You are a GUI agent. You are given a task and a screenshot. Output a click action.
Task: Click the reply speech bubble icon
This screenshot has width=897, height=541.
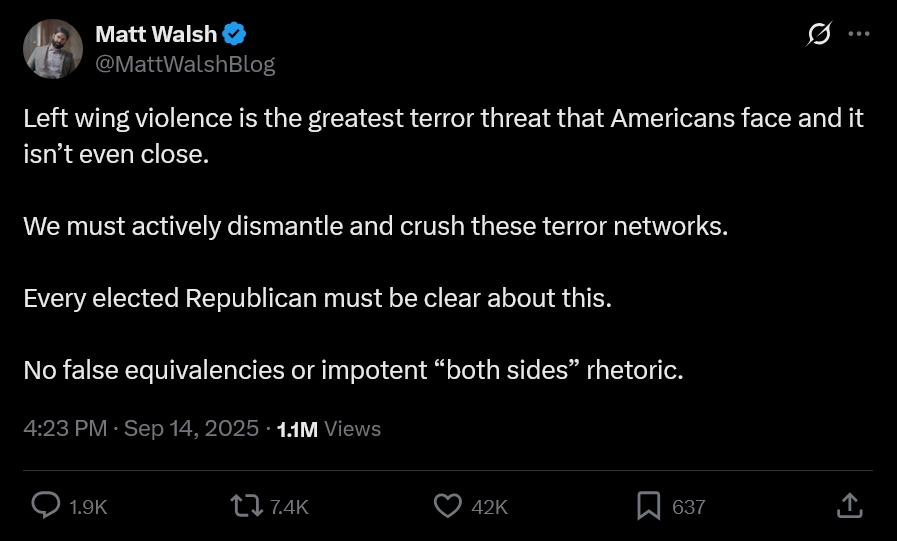point(46,506)
